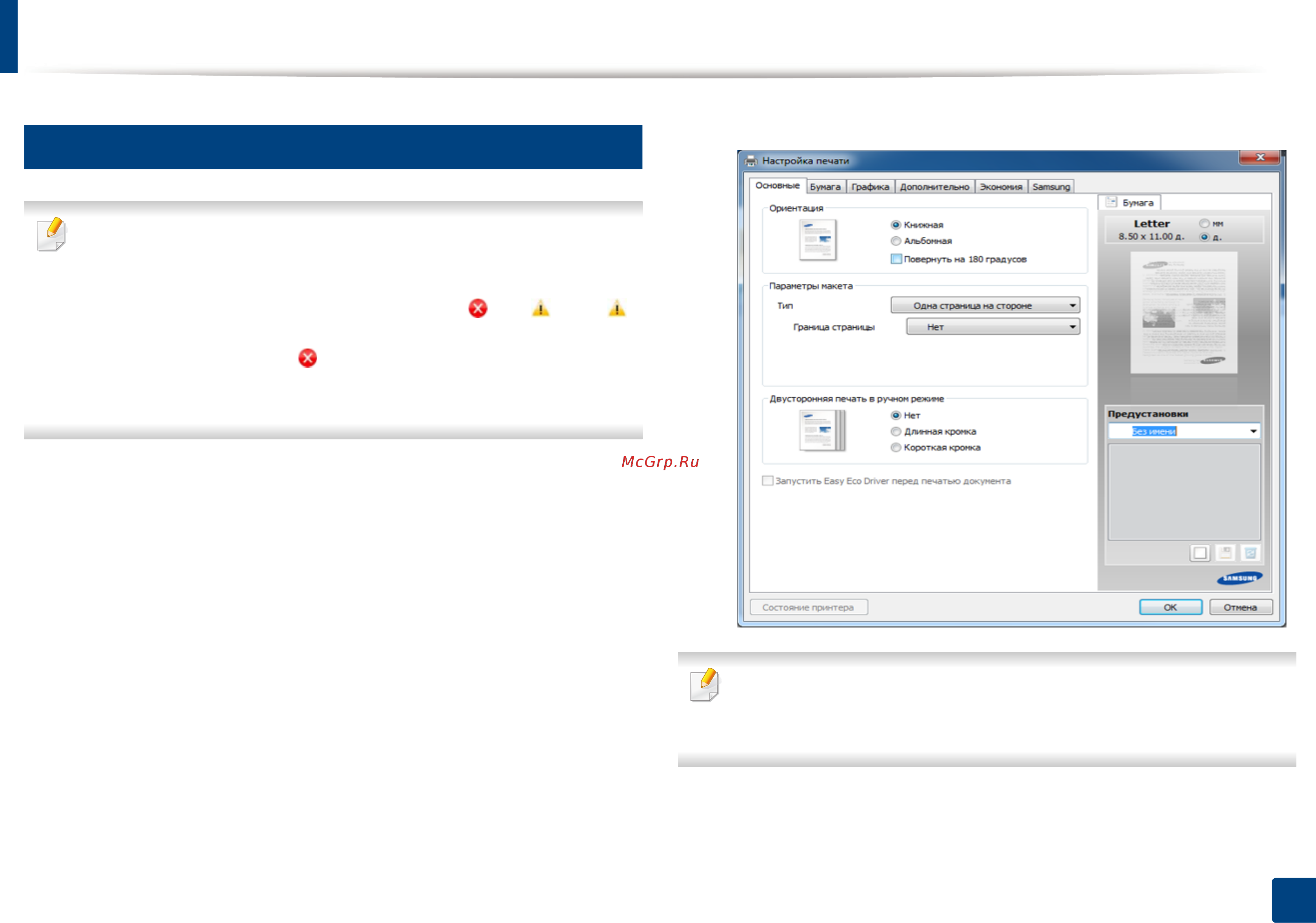Viewport: 1316px width, 923px height.
Task: Click Двусторонняя печать в ручном режиме label
Action: pos(856,399)
